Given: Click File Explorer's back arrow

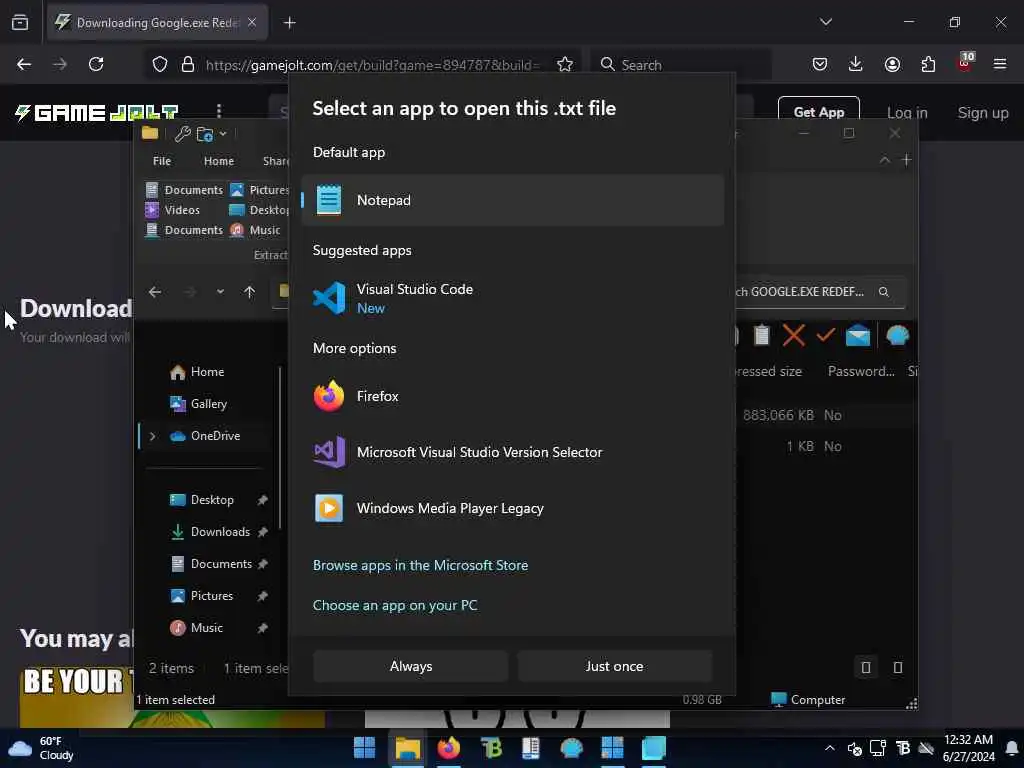Looking at the screenshot, I should [155, 292].
